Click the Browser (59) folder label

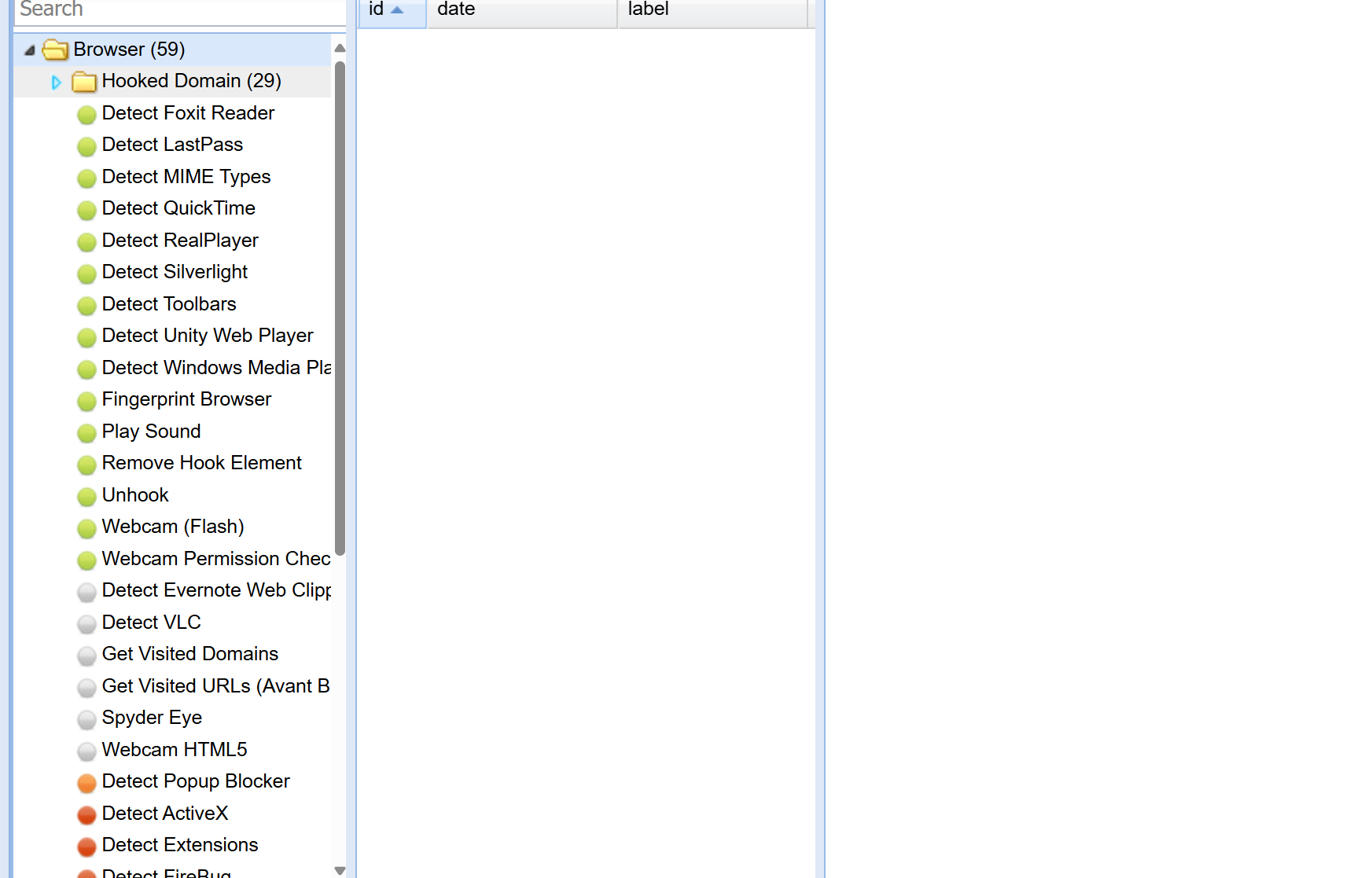click(129, 50)
